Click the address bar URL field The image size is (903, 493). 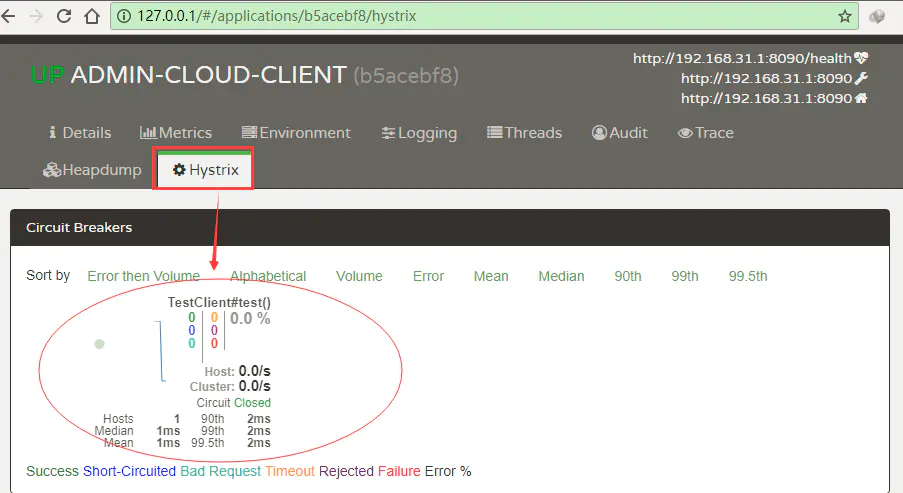[x=484, y=16]
